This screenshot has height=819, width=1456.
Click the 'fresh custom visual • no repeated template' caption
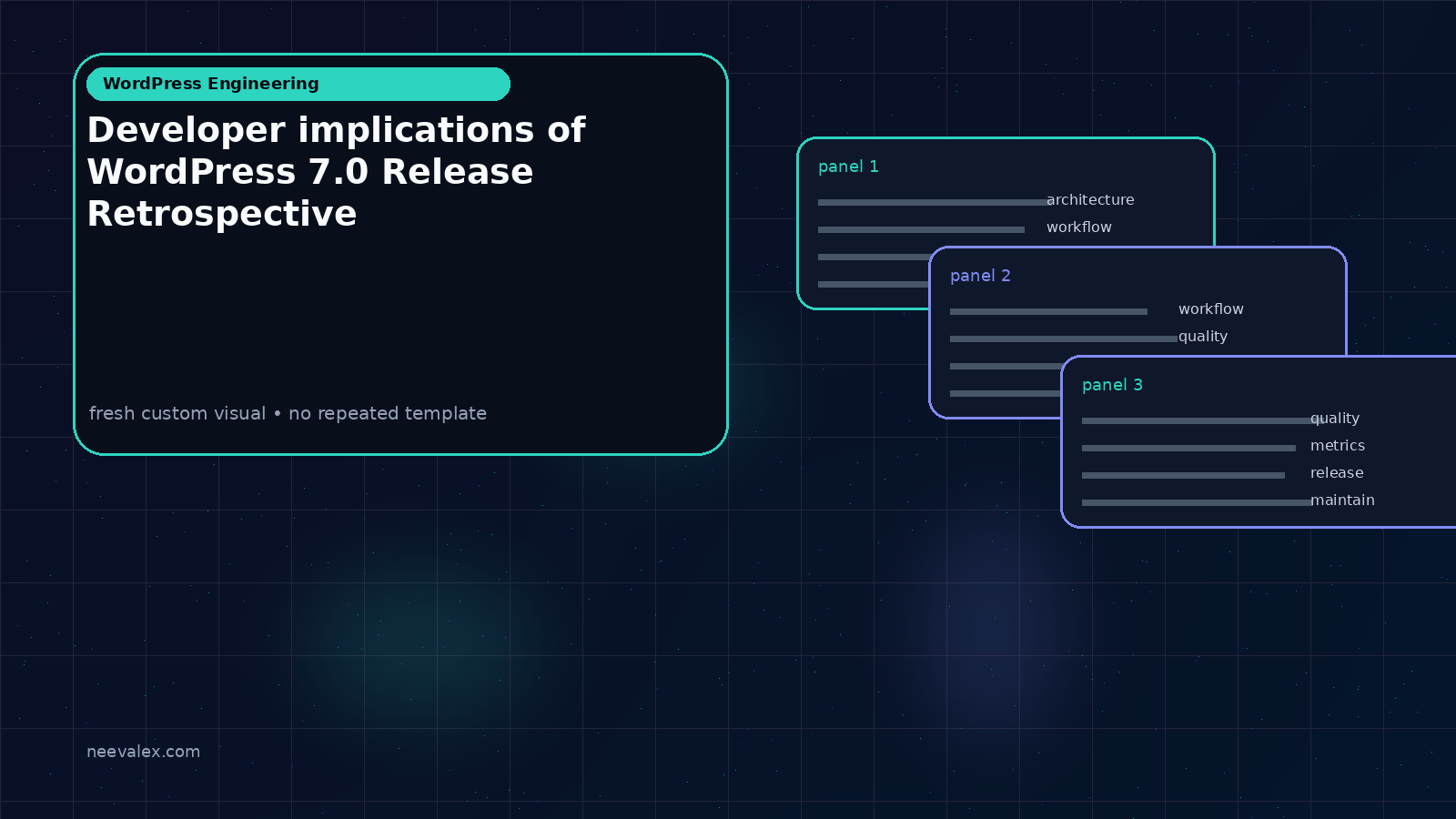tap(288, 413)
